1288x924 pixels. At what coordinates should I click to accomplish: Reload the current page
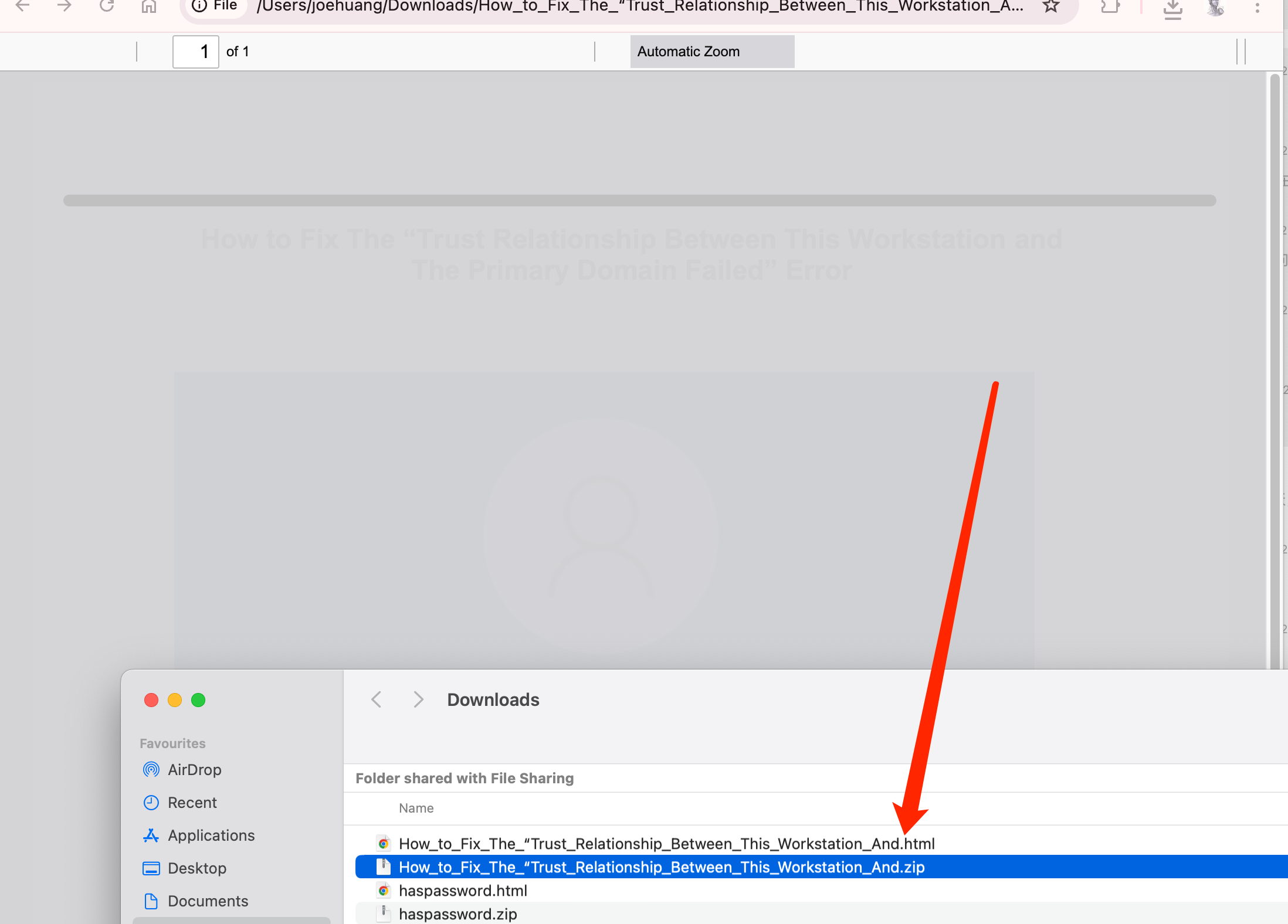point(107,7)
